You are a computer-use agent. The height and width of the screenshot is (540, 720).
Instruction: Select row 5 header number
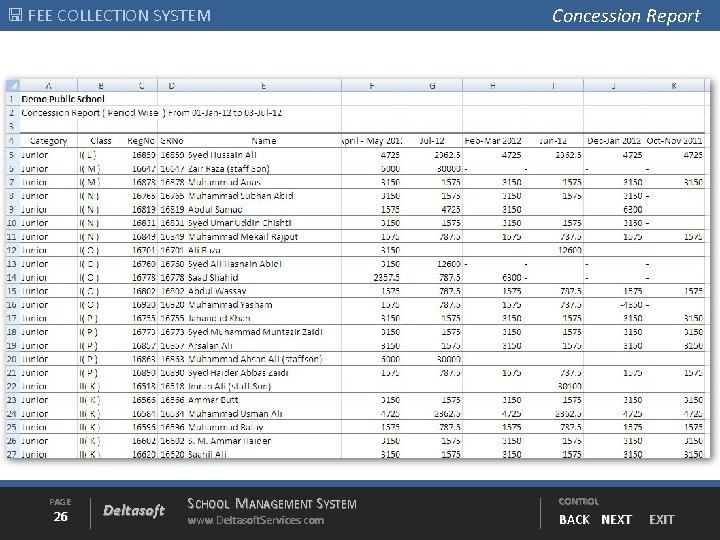(12, 155)
